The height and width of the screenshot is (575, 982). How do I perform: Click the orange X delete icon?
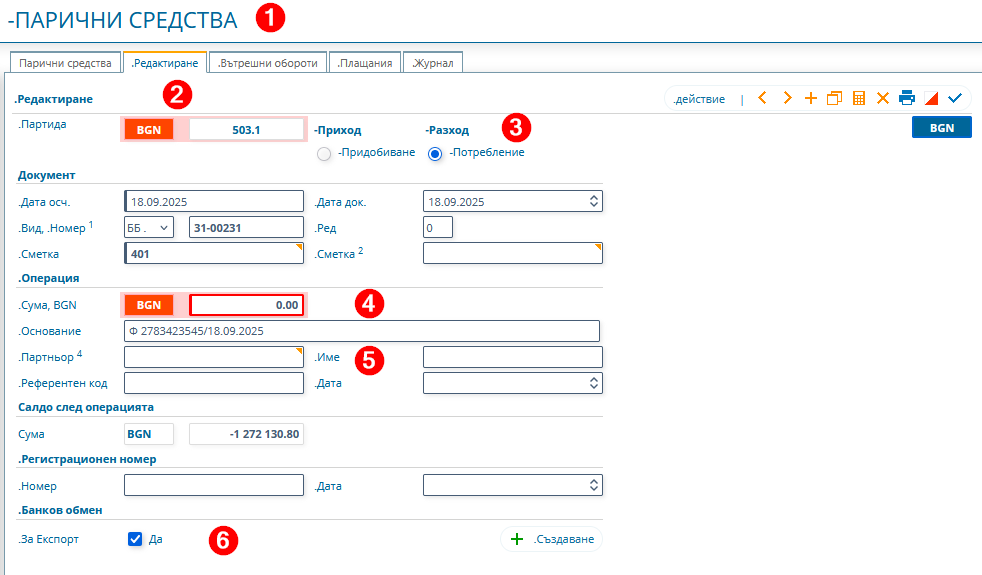tap(882, 98)
